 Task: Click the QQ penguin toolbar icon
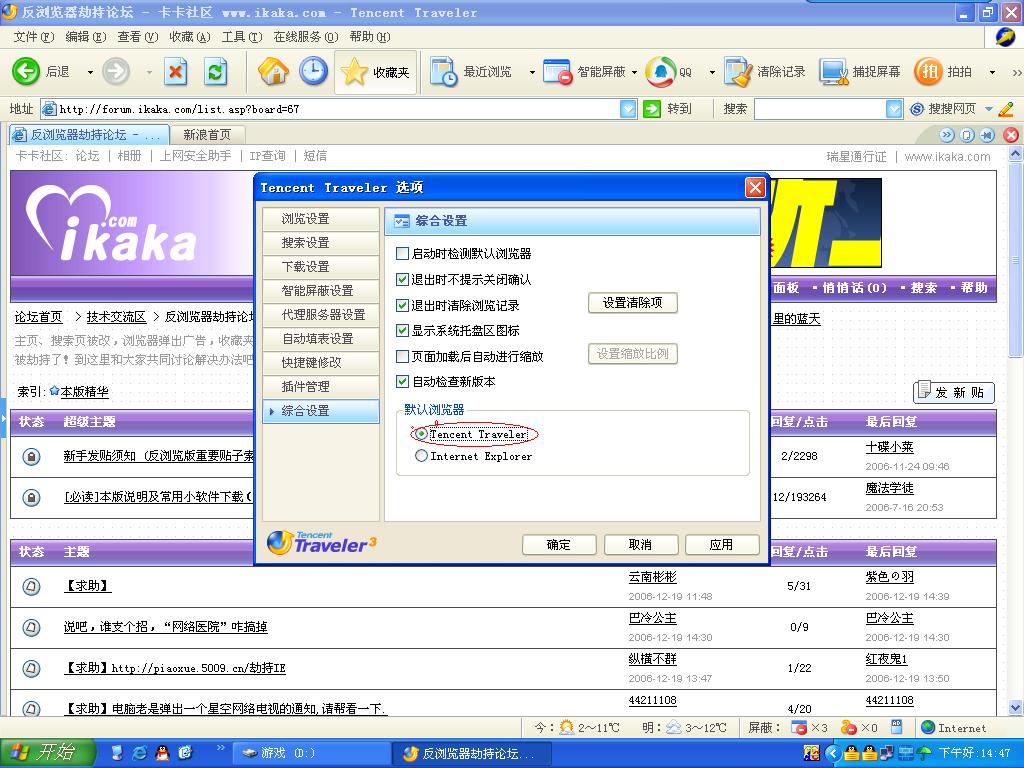click(660, 72)
